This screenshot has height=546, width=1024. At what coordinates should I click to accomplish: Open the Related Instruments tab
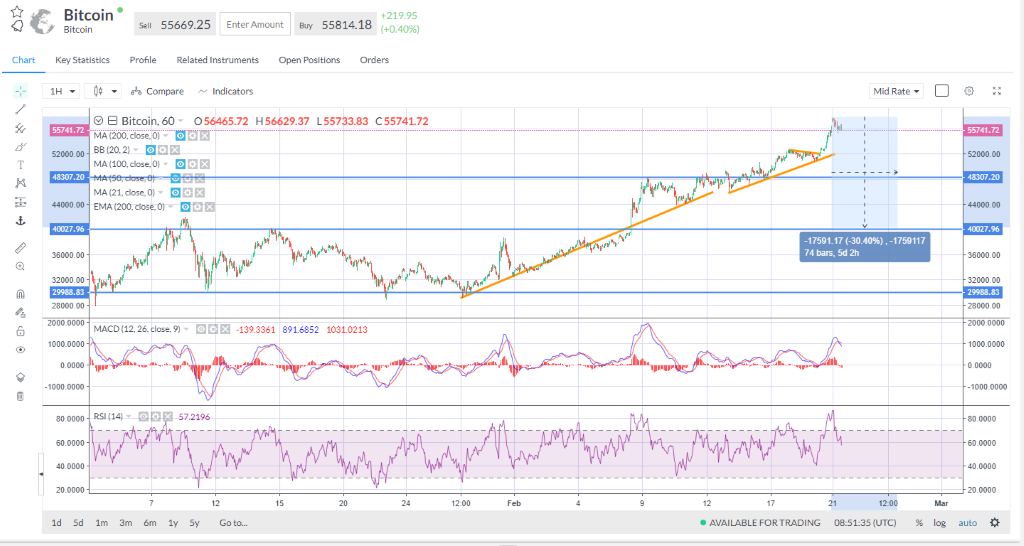(217, 60)
